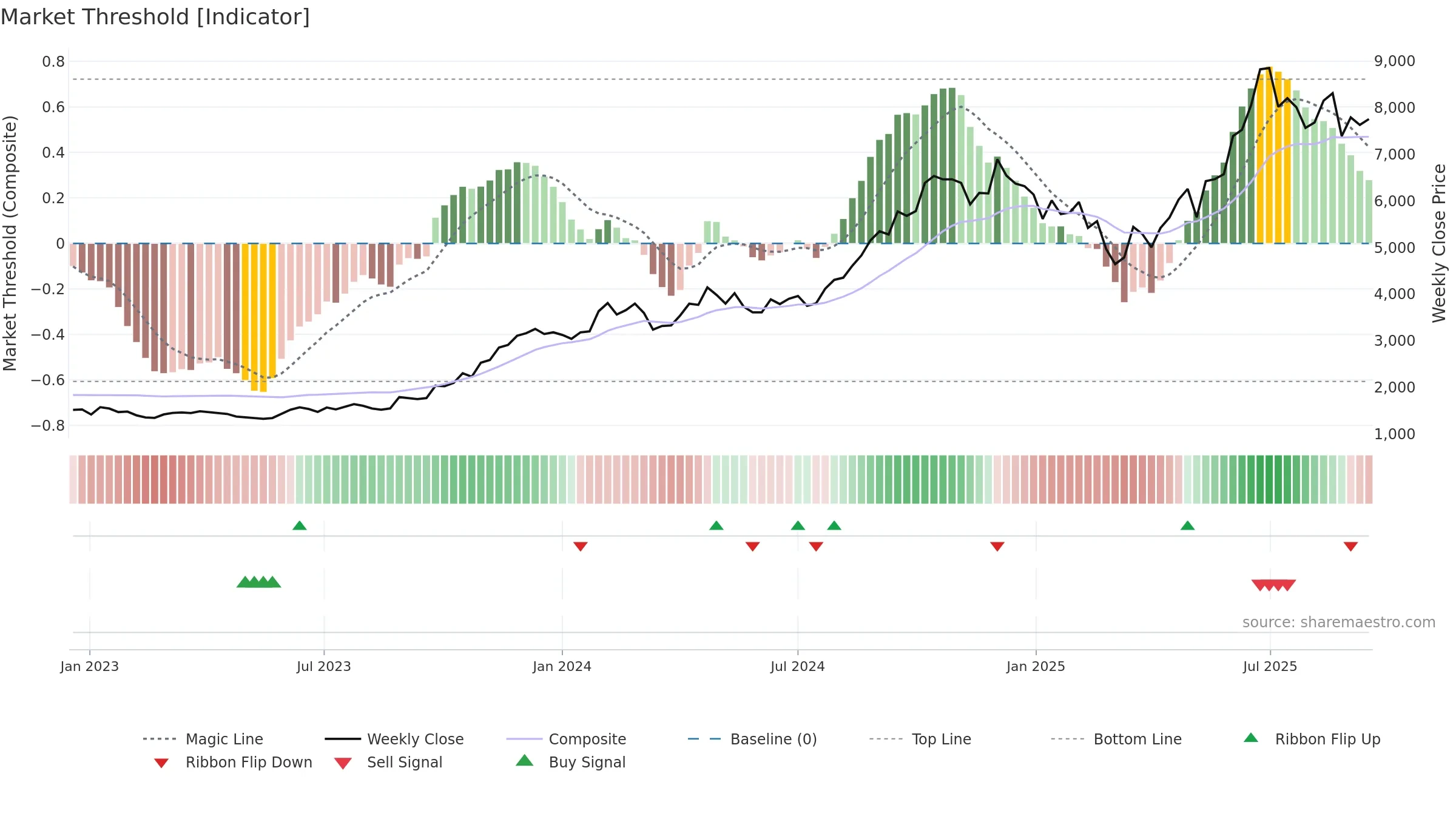
Task: Click the Jul 2025 x-axis label
Action: 1270,666
